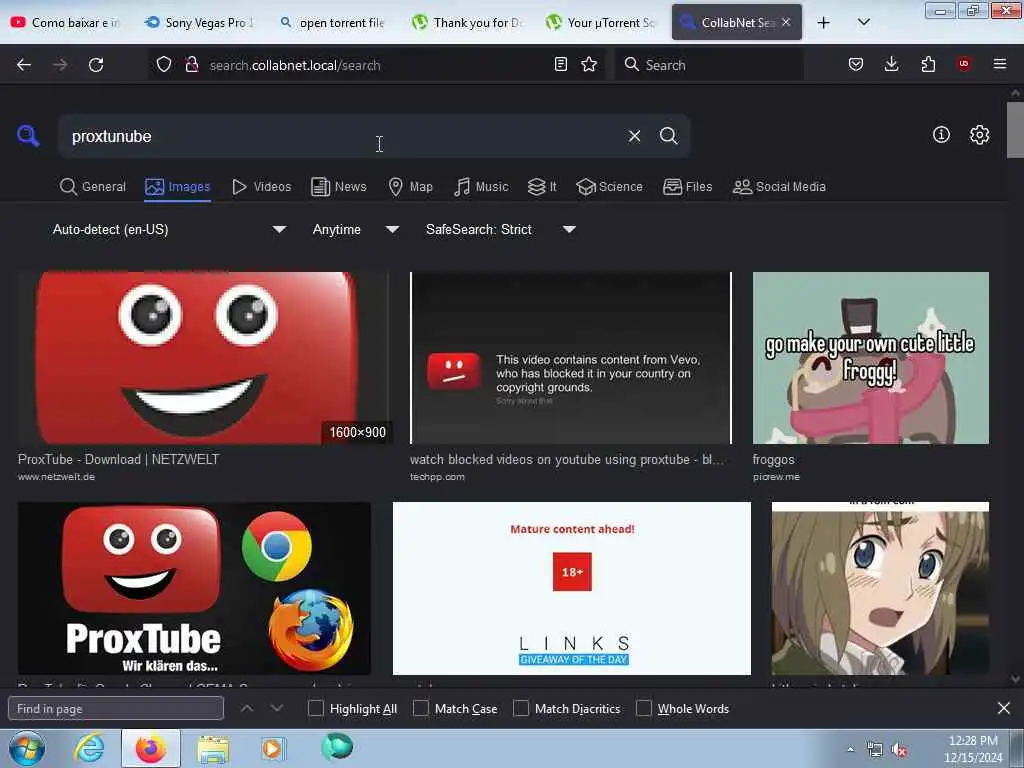
Task: Switch to Sony Vegas Pro browser tab
Action: pos(200,23)
